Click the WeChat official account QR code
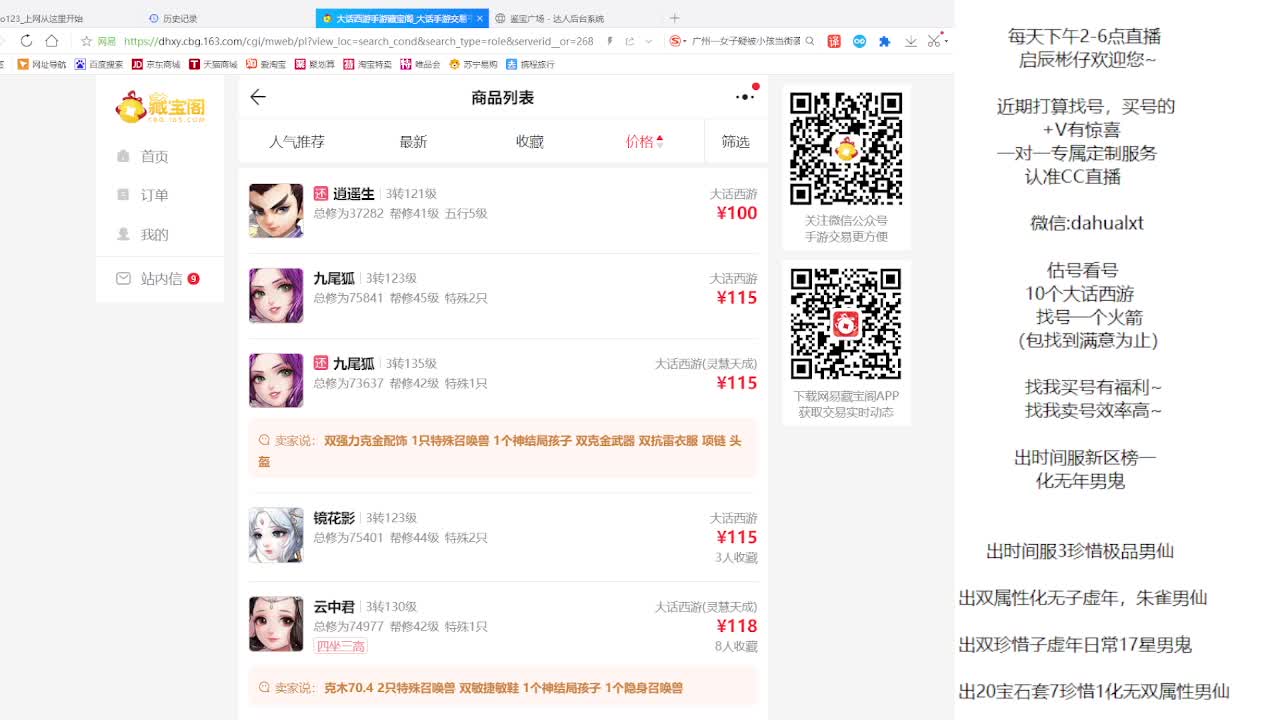The height and width of the screenshot is (720, 1280). [x=846, y=149]
